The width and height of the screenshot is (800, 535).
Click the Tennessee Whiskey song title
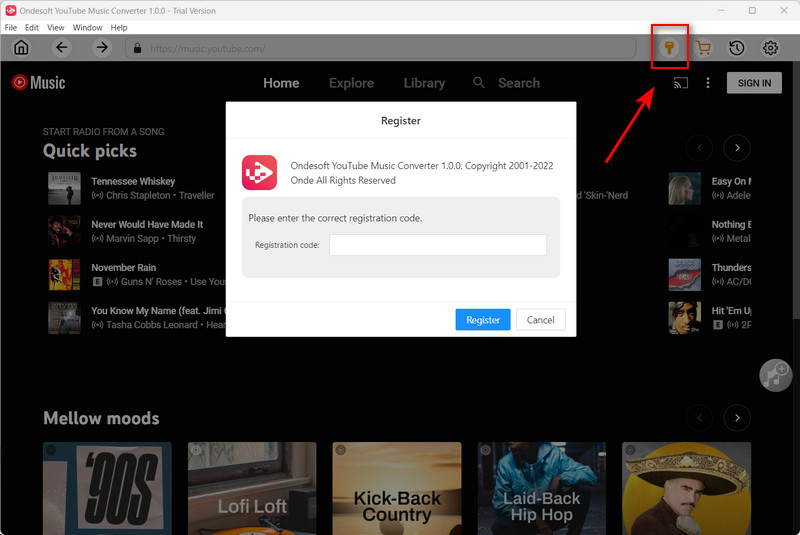133,181
